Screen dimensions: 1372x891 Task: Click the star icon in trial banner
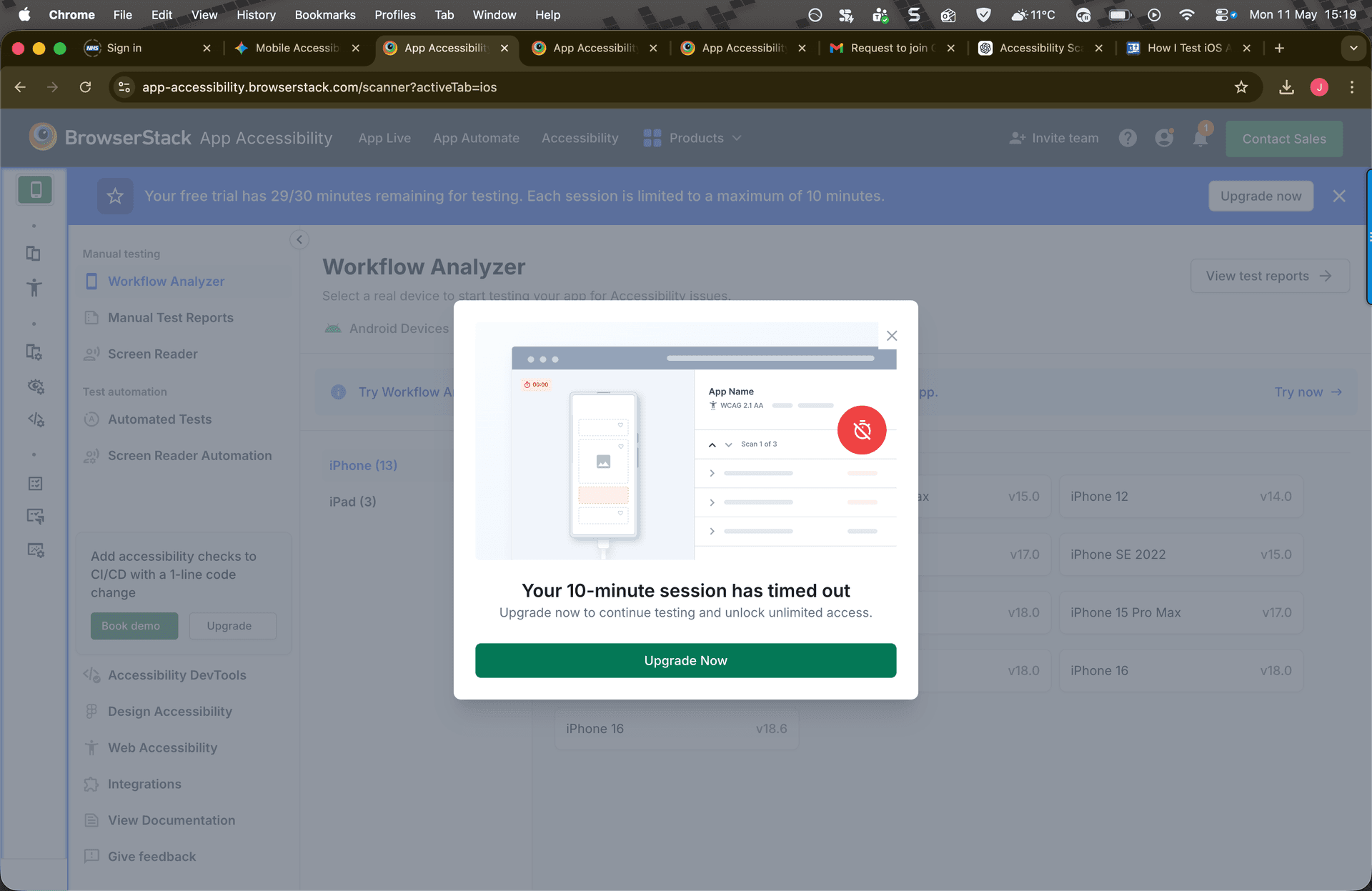[x=115, y=196]
